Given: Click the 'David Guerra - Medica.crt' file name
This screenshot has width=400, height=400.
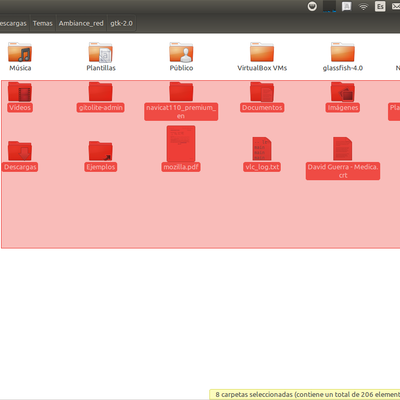Looking at the screenshot, I should (x=343, y=171).
